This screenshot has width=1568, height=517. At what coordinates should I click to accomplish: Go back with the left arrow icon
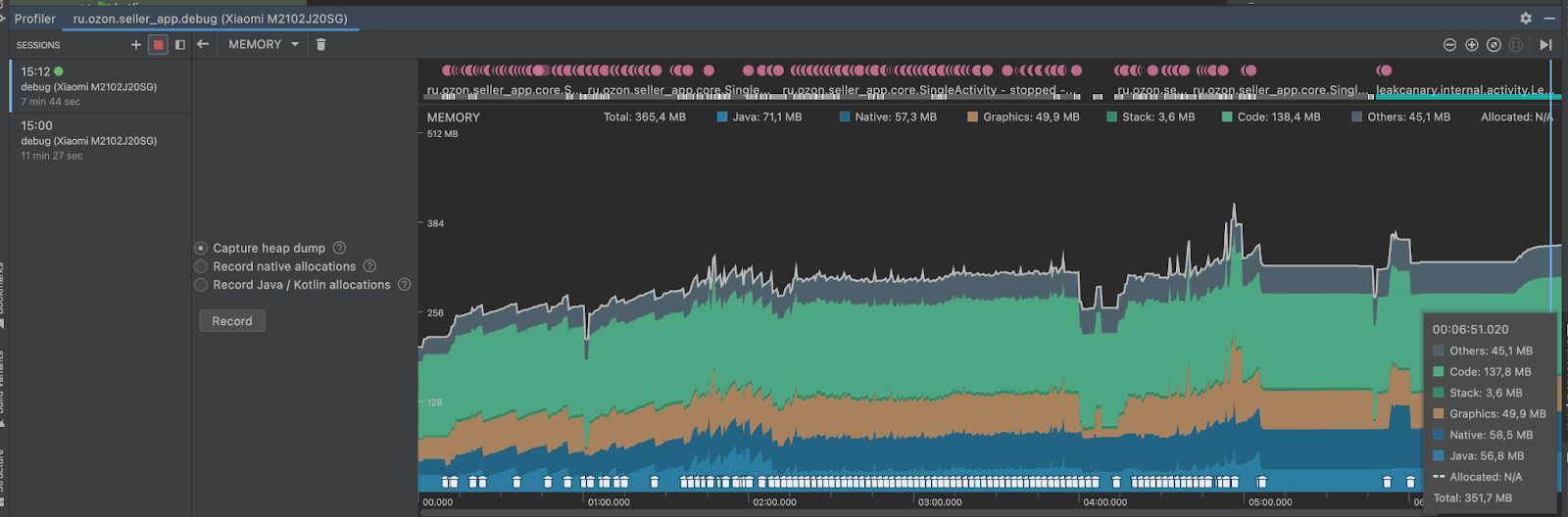[203, 44]
